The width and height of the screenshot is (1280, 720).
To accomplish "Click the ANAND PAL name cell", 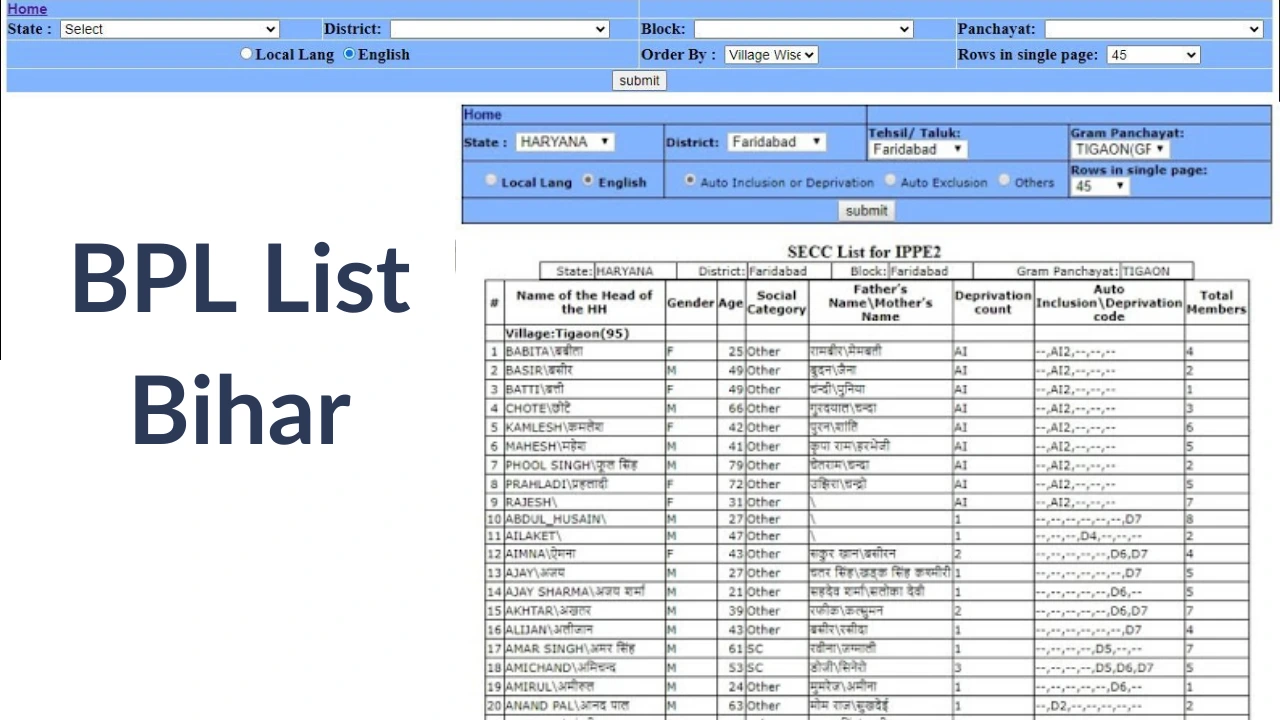I will tap(584, 706).
